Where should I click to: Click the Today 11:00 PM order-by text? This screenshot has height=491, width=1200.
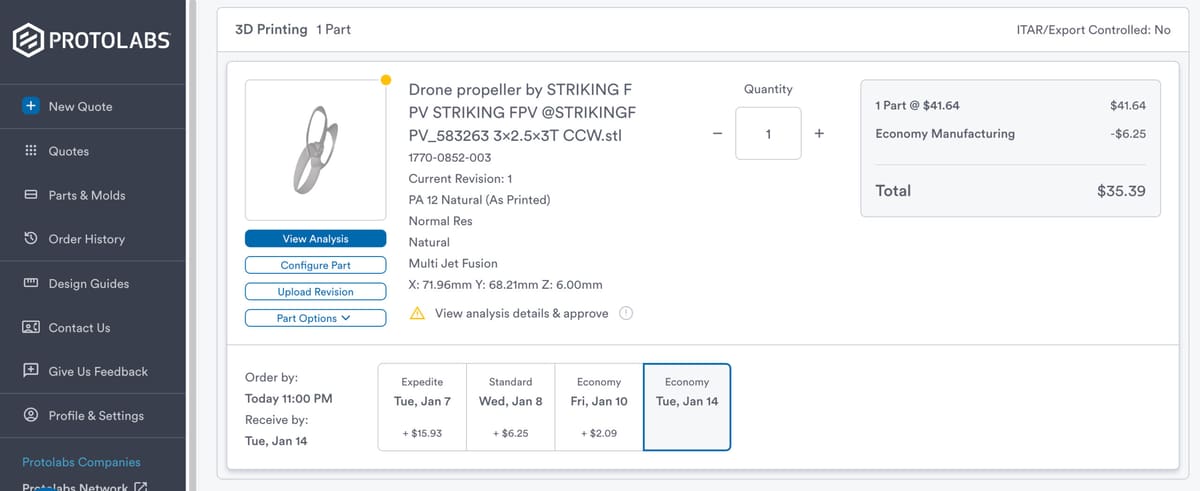pyautogui.click(x=289, y=399)
